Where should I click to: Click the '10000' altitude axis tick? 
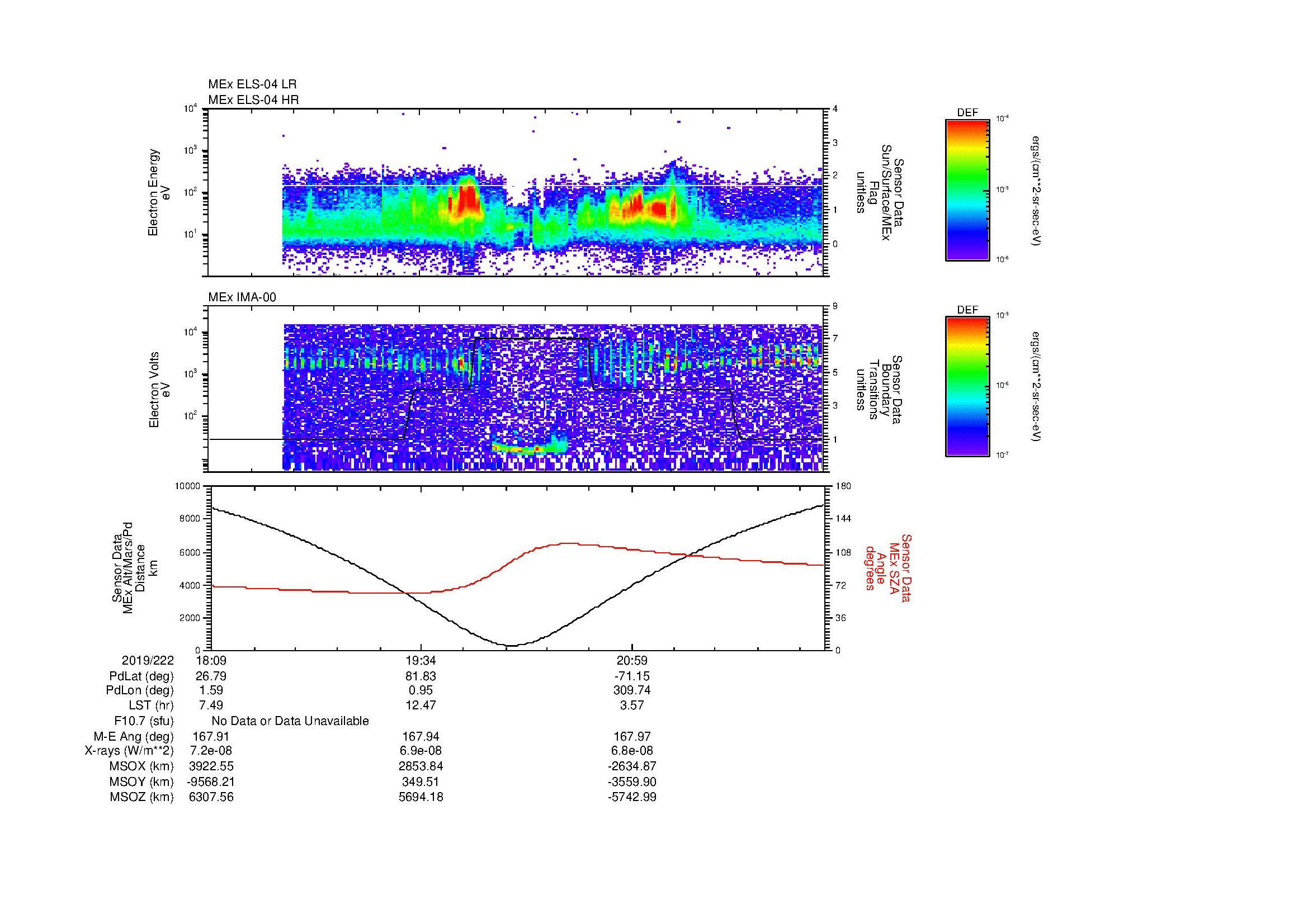[x=187, y=487]
